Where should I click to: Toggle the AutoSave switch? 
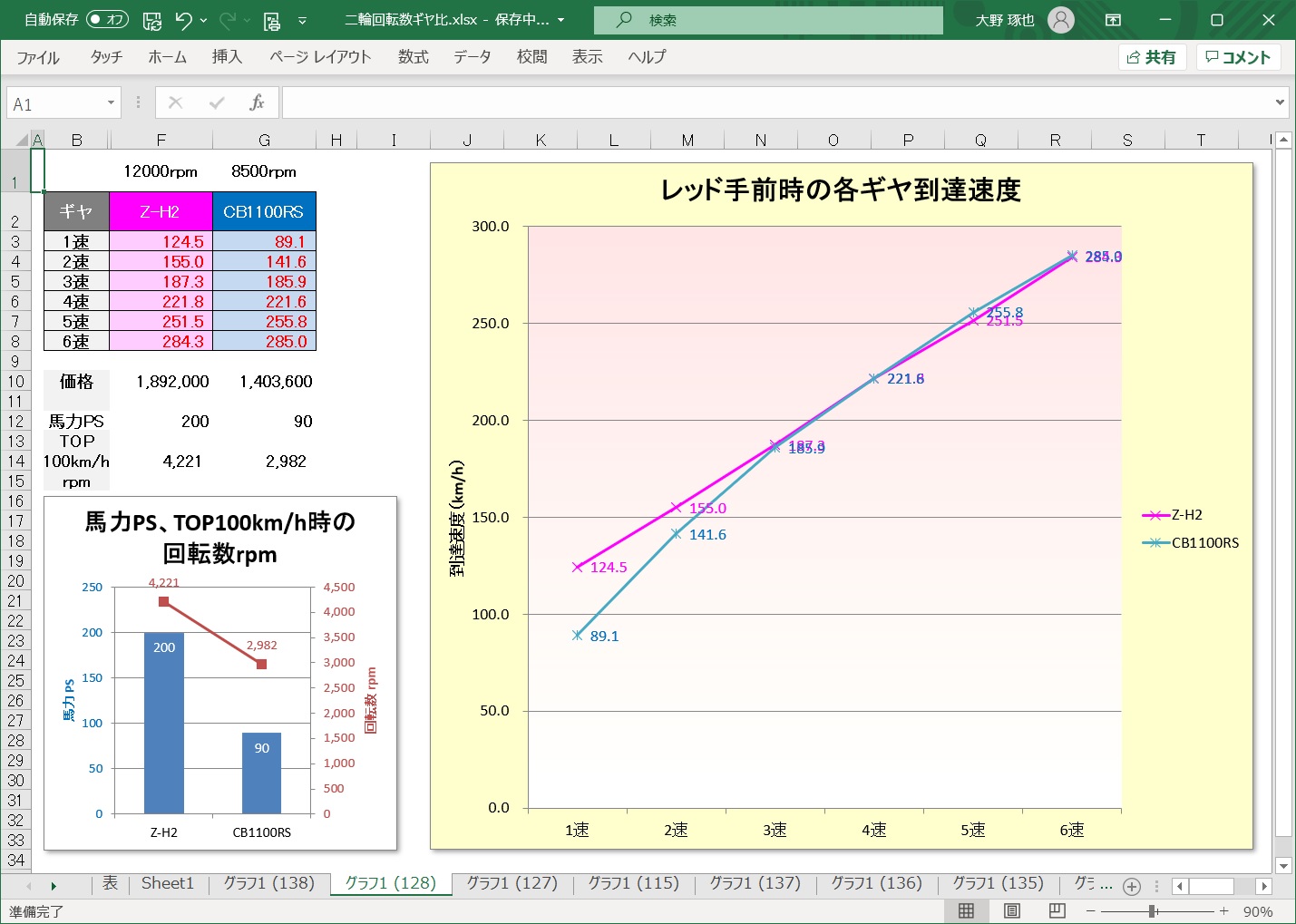click(107, 19)
